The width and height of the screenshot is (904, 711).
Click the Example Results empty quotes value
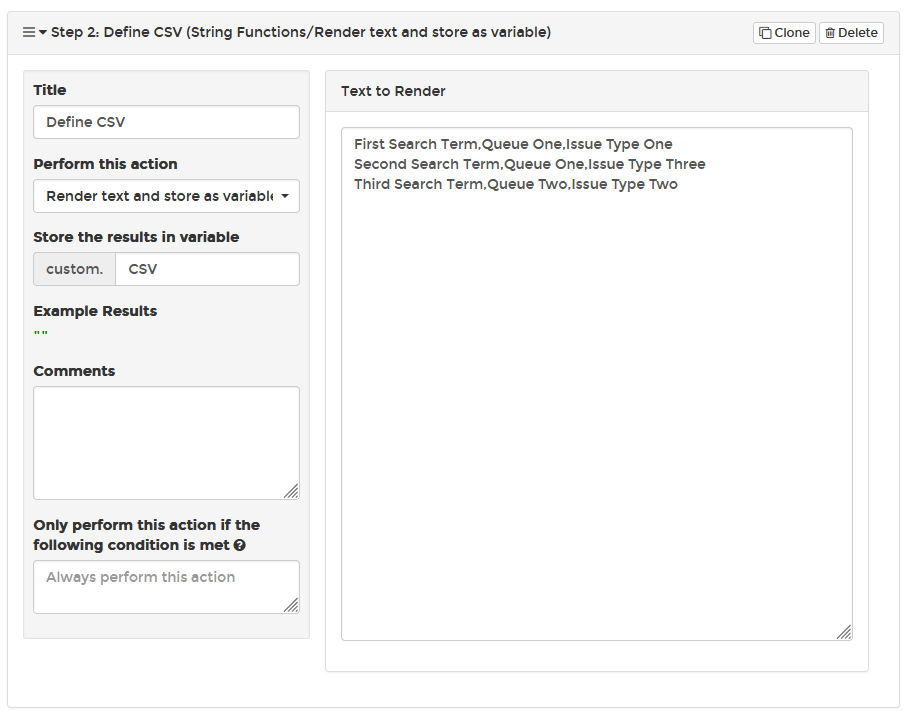tap(40, 333)
